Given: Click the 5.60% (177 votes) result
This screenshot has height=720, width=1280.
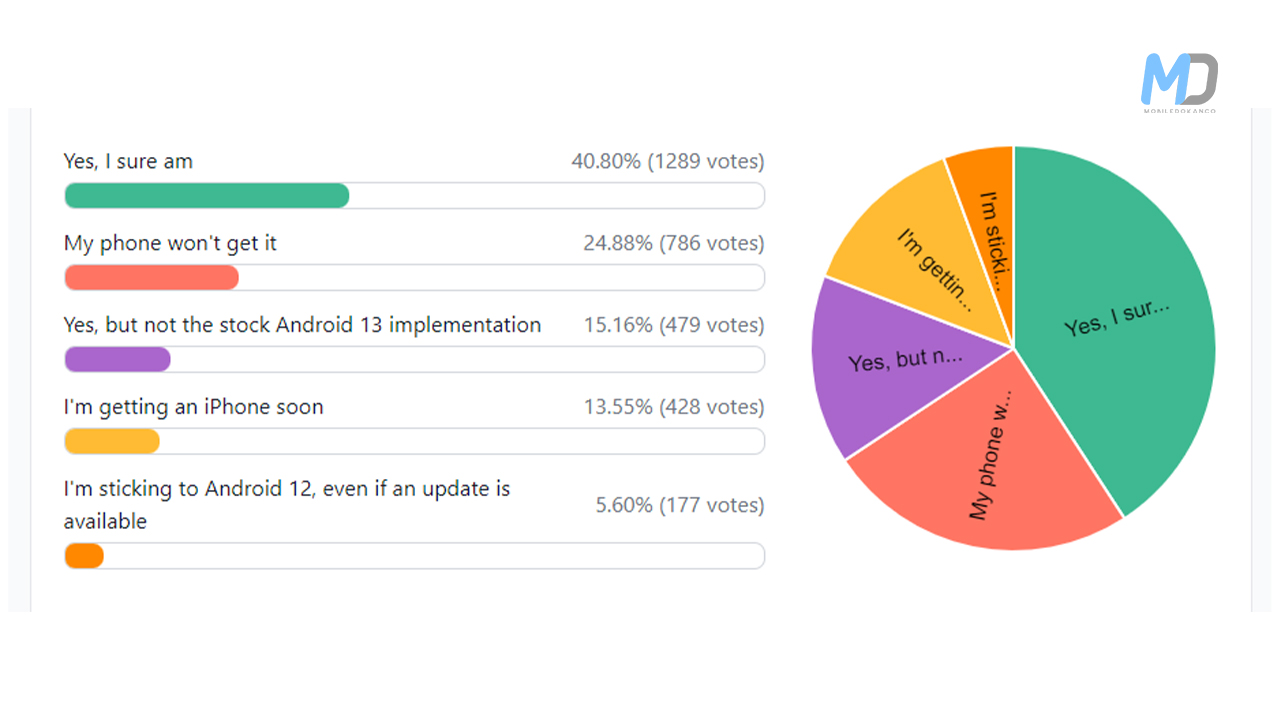Looking at the screenshot, I should coord(680,505).
